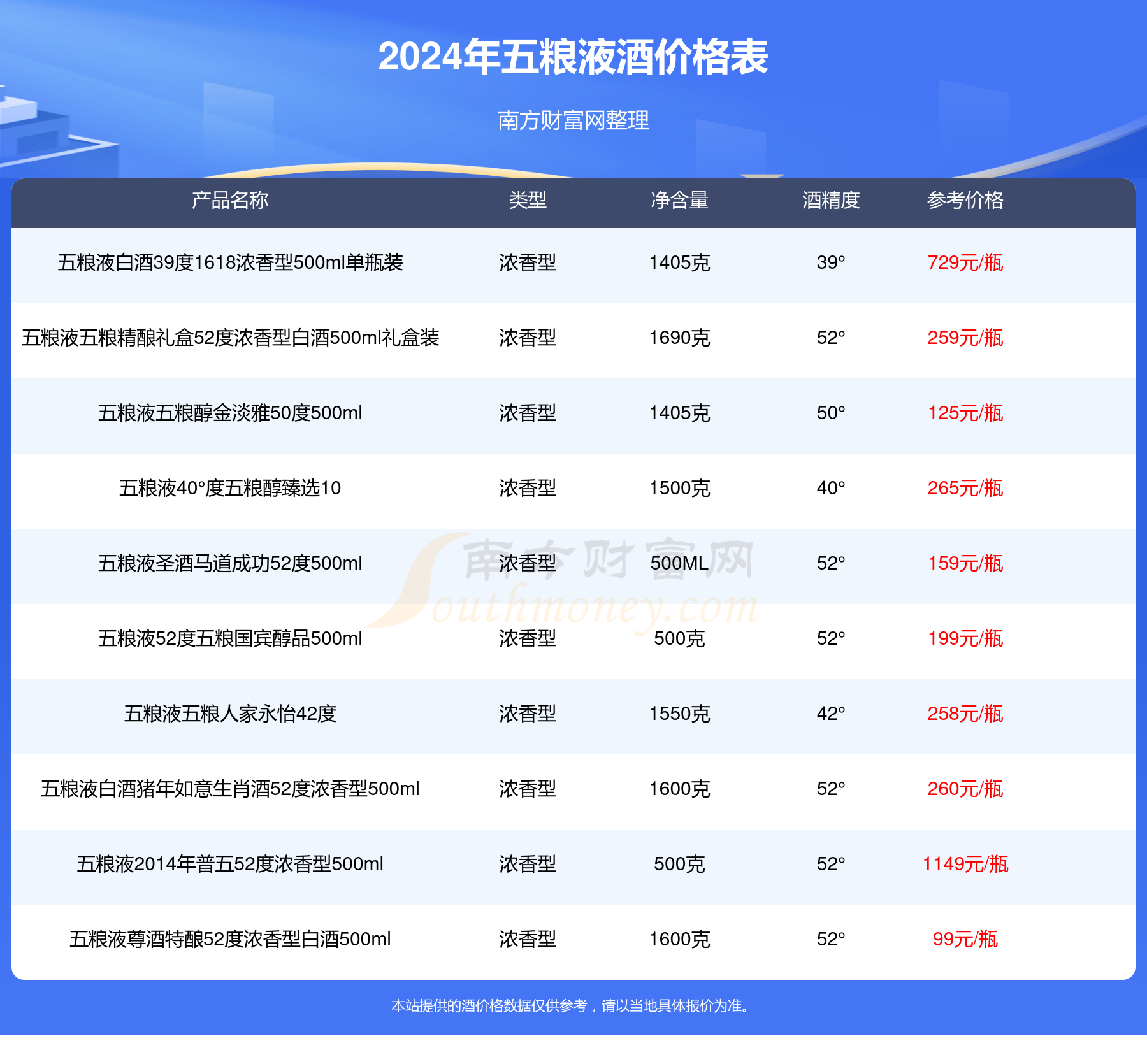Click 500克 in the 2014年普五 row
Image resolution: width=1147 pixels, height=1064 pixels.
(x=679, y=864)
